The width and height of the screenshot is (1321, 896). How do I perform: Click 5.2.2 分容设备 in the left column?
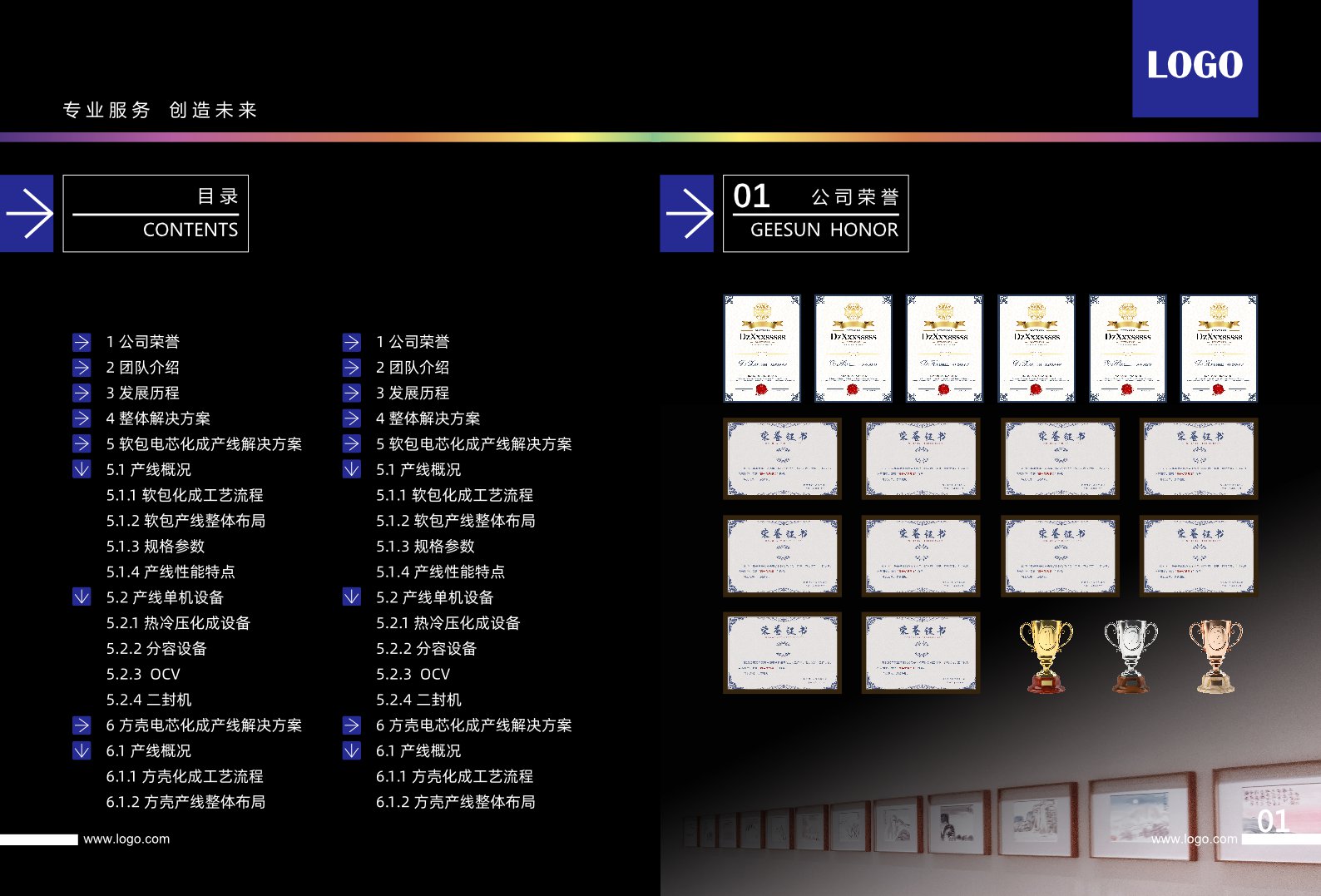tap(156, 649)
